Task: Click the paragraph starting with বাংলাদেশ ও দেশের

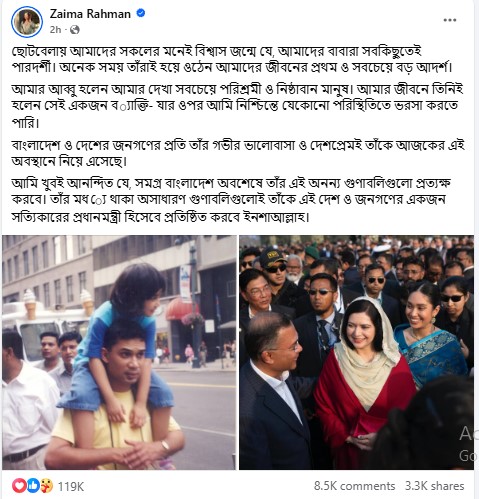Action: [238, 153]
